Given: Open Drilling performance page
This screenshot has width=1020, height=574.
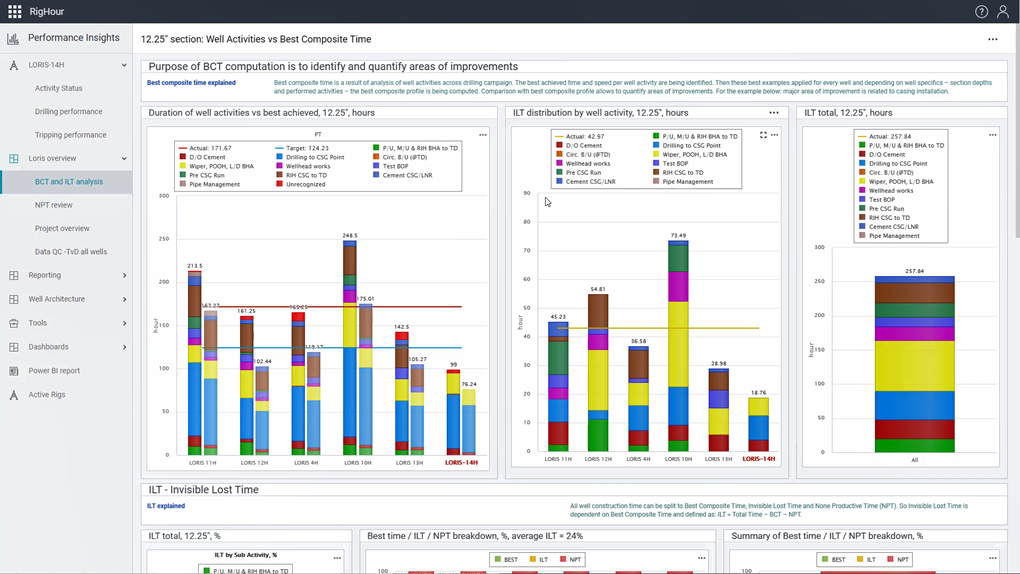Looking at the screenshot, I should coord(68,111).
